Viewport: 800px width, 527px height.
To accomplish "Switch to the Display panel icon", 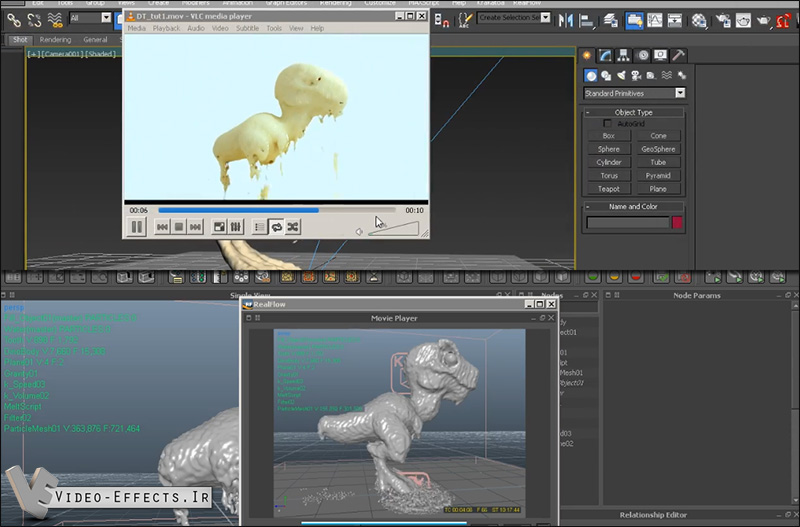I will coord(660,55).
